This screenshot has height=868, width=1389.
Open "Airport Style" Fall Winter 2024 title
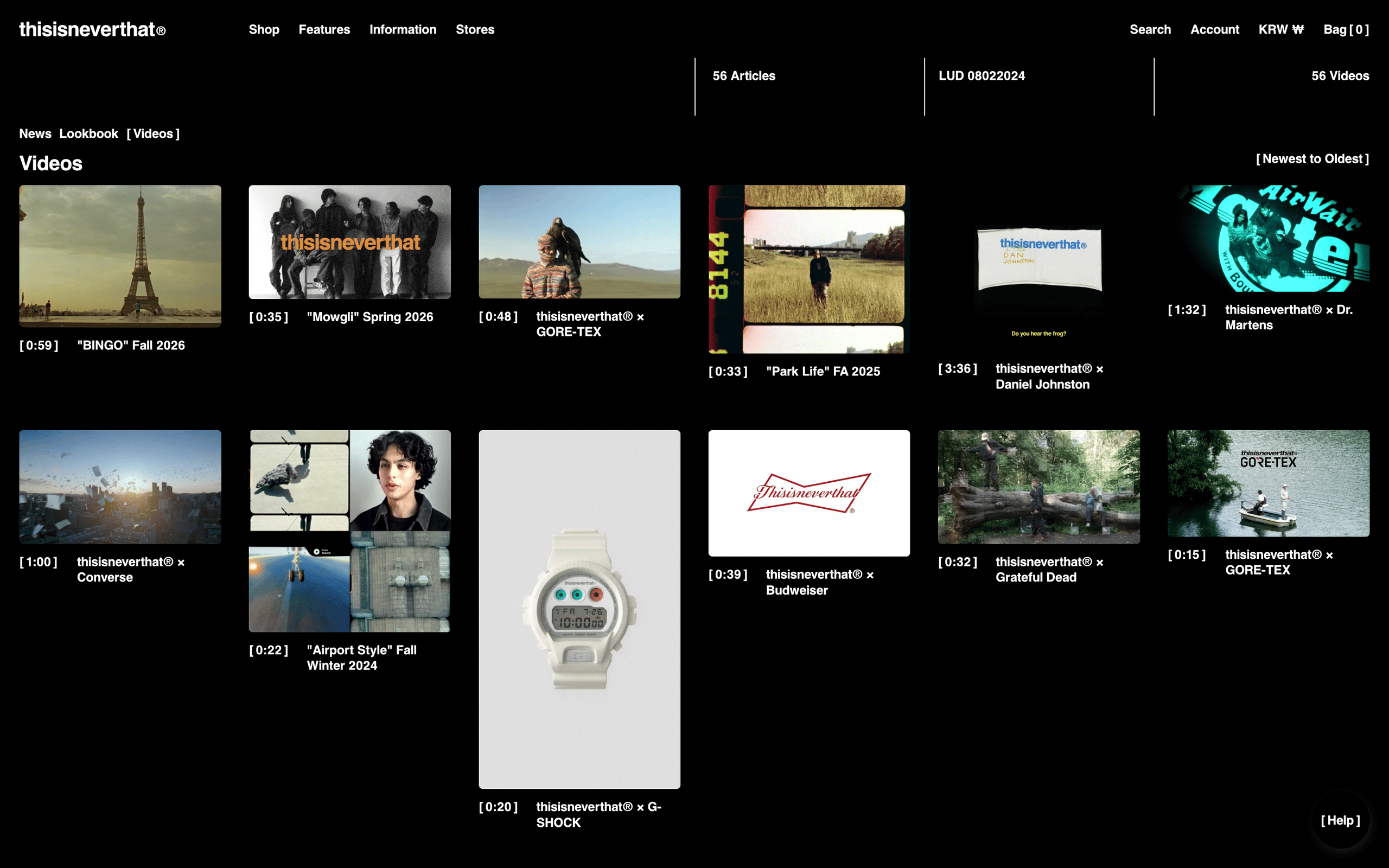(x=361, y=658)
